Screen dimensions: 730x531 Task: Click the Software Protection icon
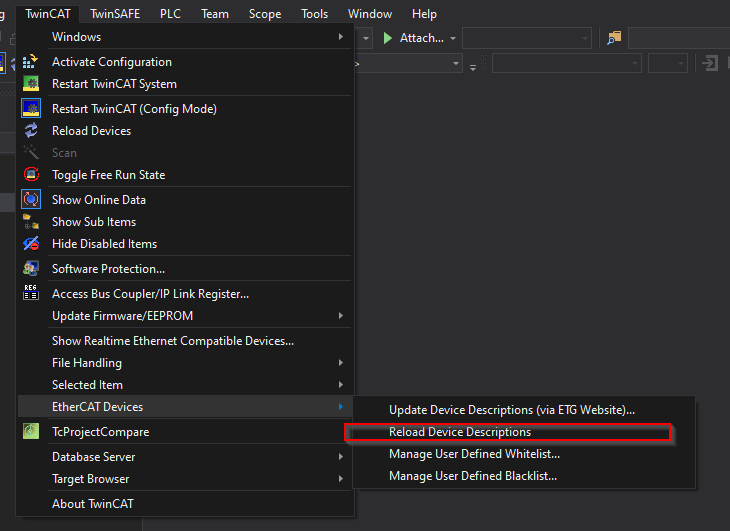(x=31, y=269)
